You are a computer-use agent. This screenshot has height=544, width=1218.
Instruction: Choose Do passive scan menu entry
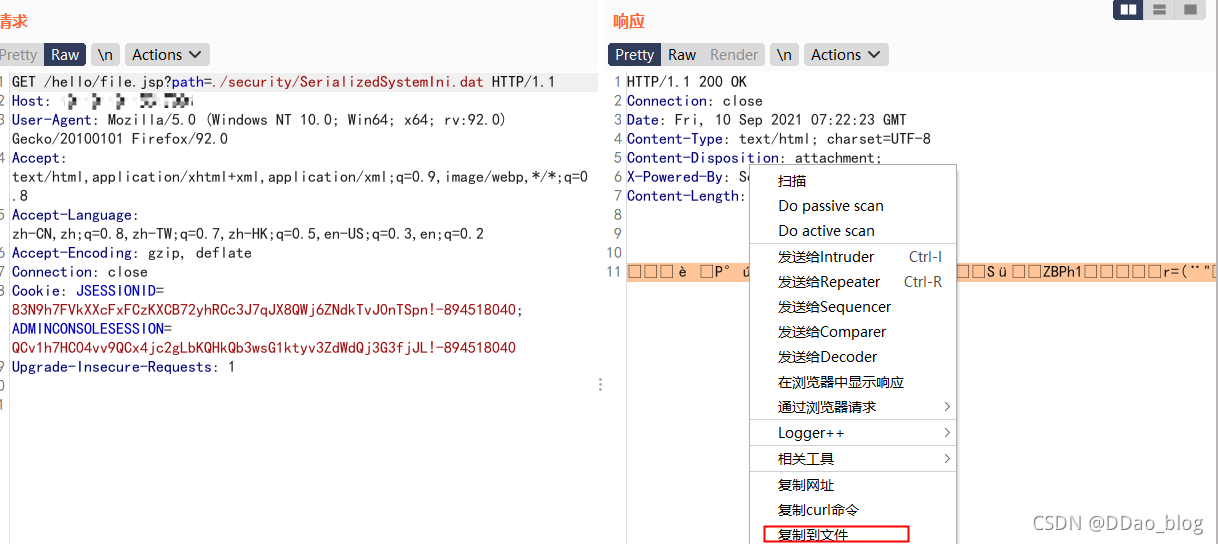pos(853,206)
